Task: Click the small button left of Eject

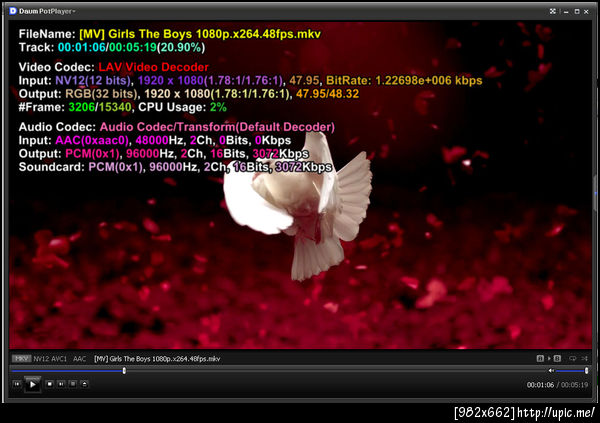Action: click(73, 384)
